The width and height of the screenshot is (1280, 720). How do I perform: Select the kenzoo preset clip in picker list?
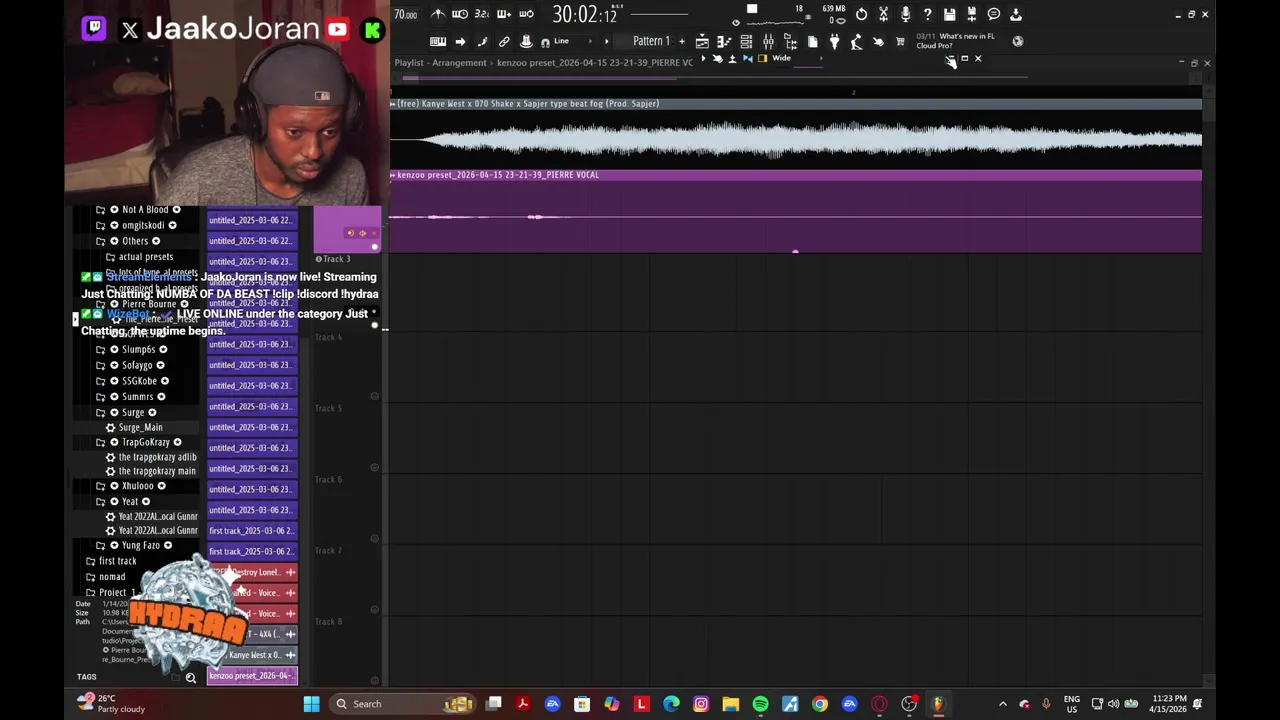click(252, 675)
